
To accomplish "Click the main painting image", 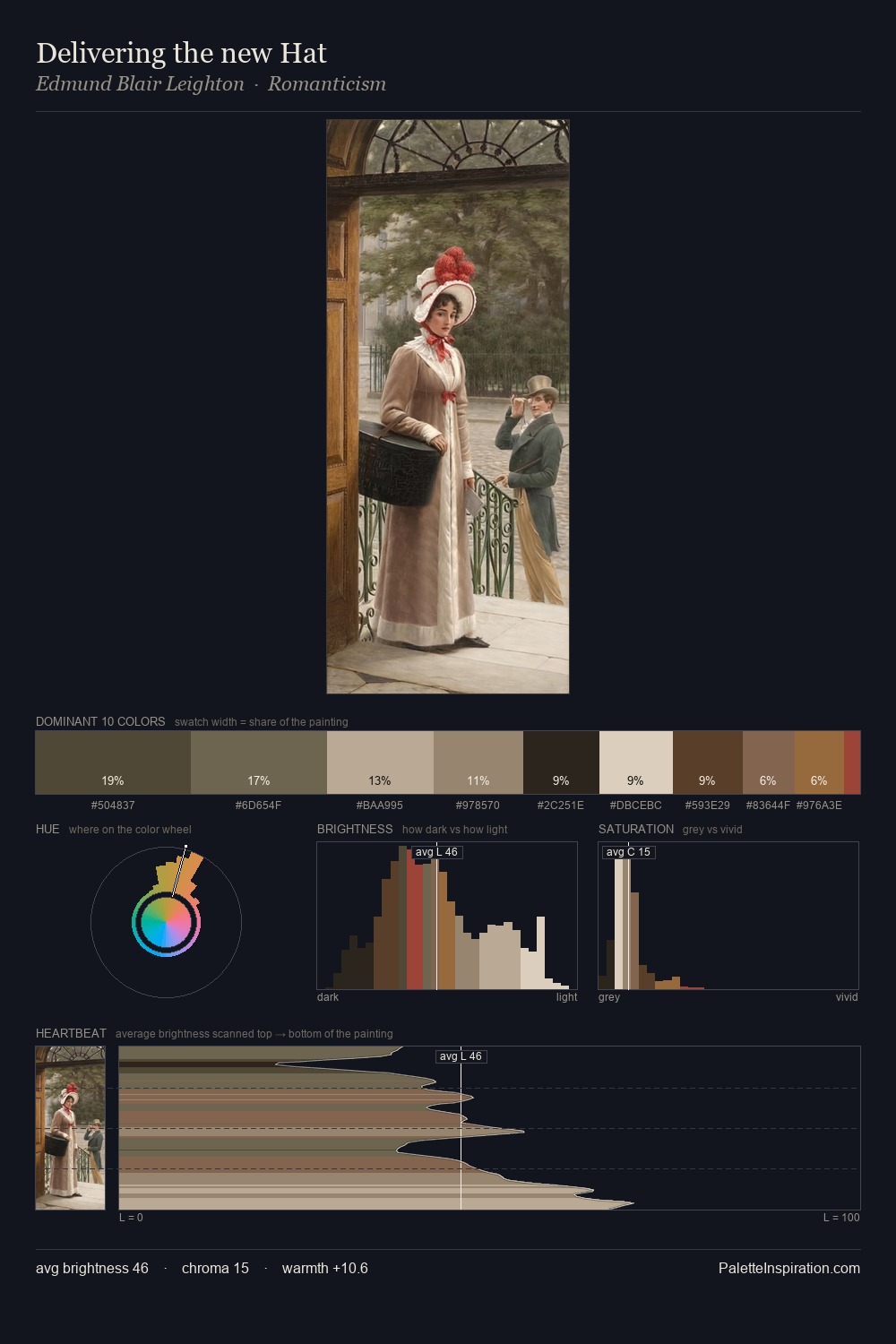I will pyautogui.click(x=448, y=407).
